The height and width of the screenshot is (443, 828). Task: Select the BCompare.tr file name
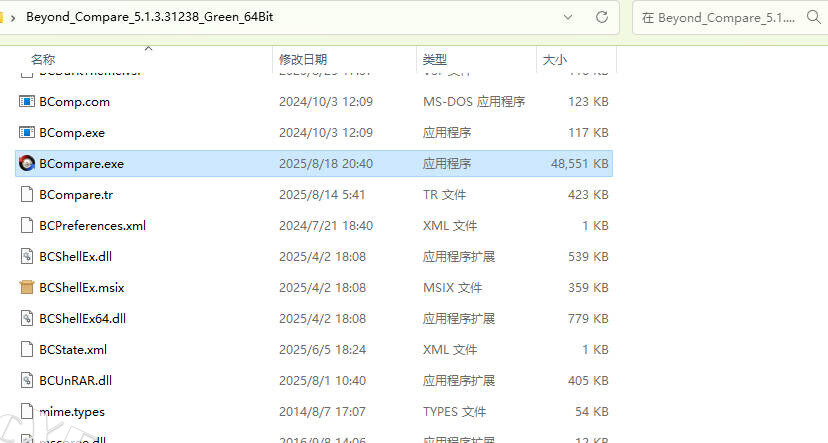click(x=76, y=195)
